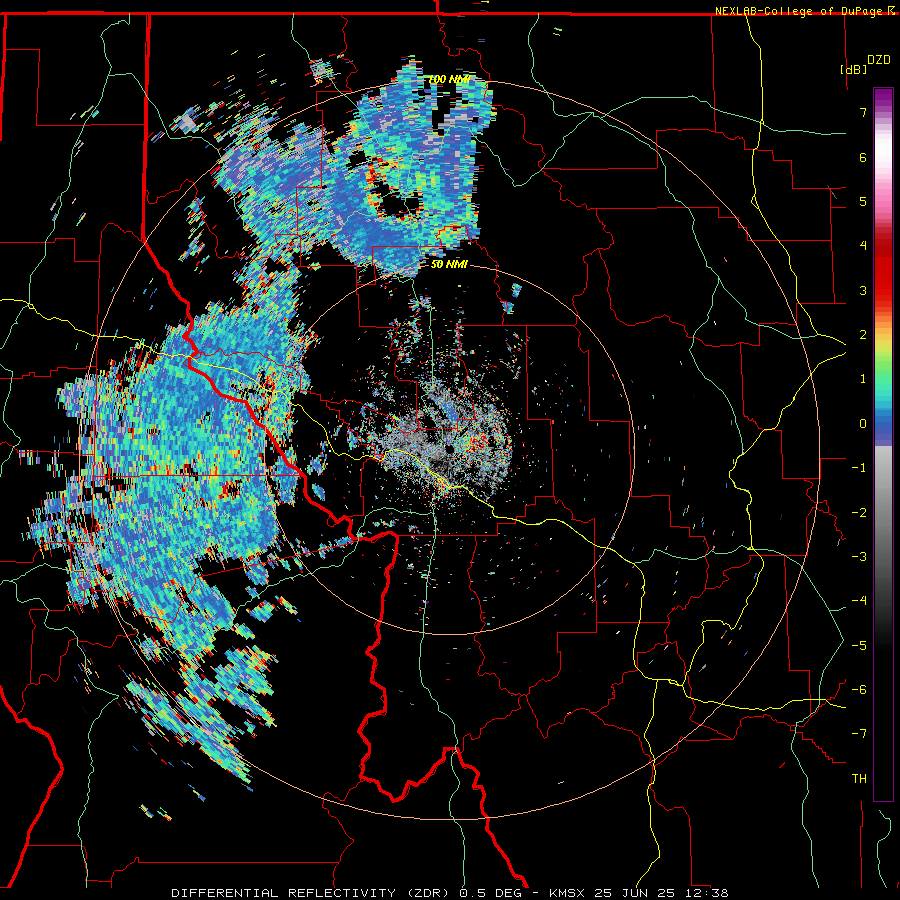Click the -6 value on color scale
The width and height of the screenshot is (900, 900).
859,690
